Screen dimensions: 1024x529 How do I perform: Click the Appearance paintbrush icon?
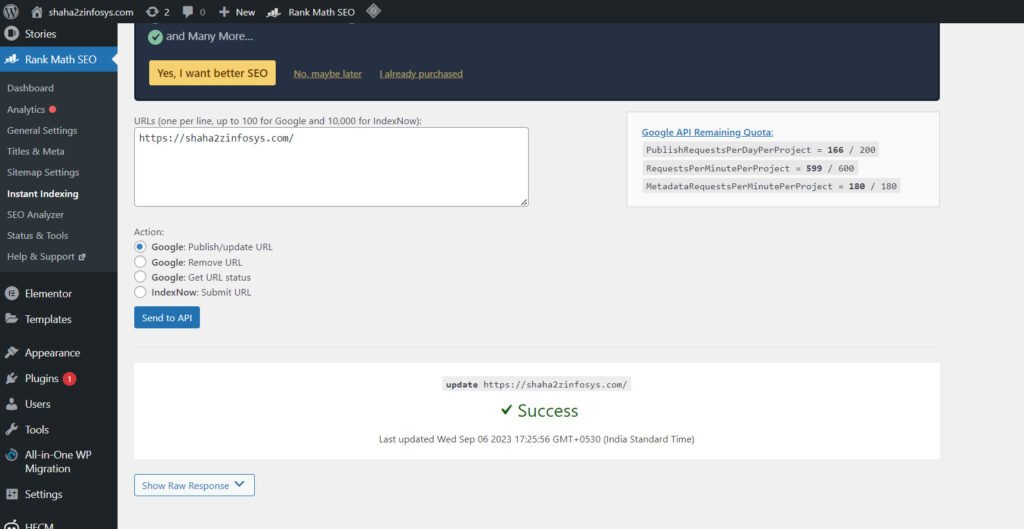click(x=11, y=353)
